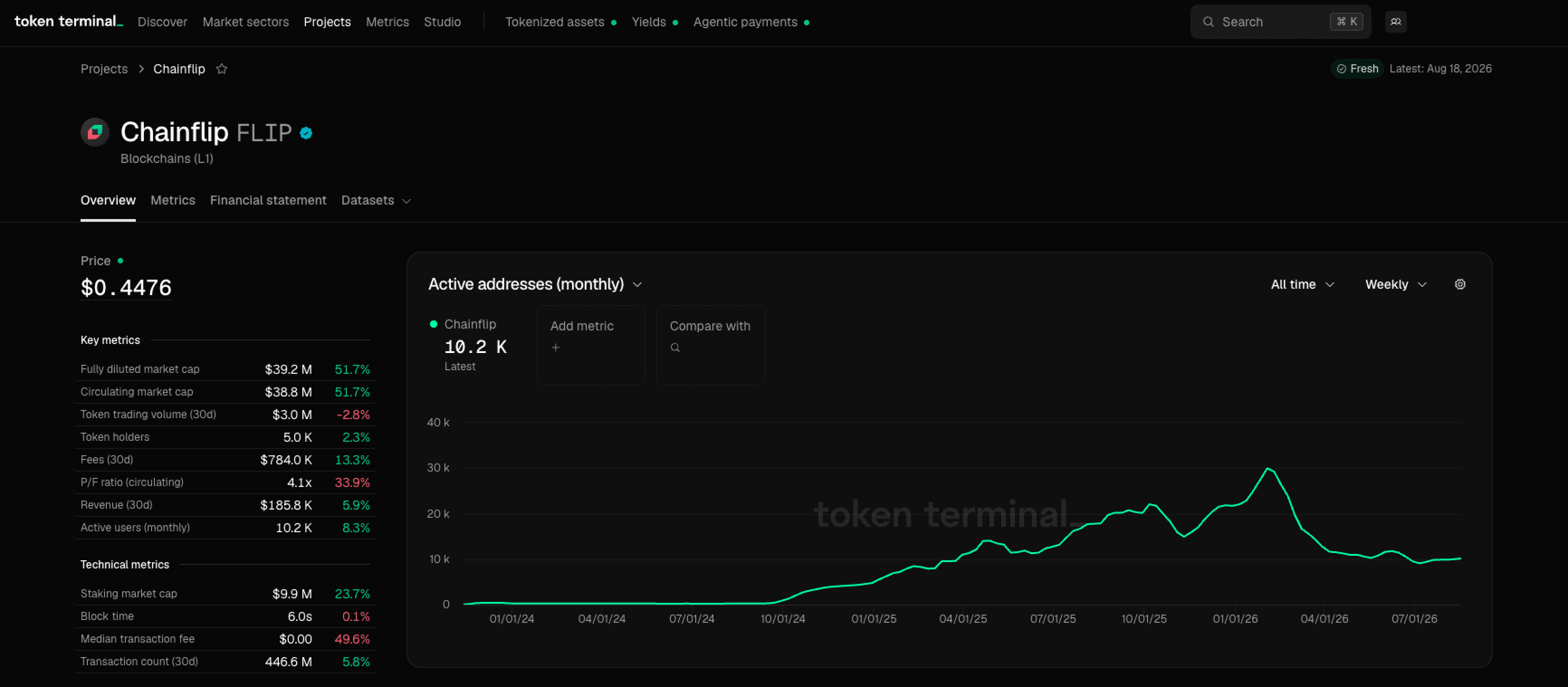This screenshot has height=687, width=1568.
Task: Click the Key metrics section heading
Action: tap(110, 339)
